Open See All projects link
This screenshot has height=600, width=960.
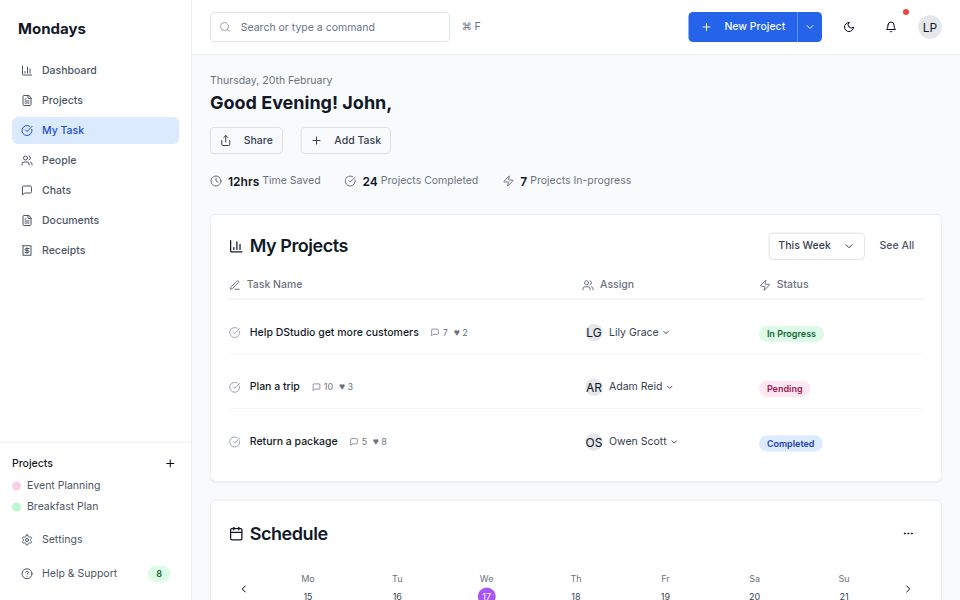click(x=896, y=245)
